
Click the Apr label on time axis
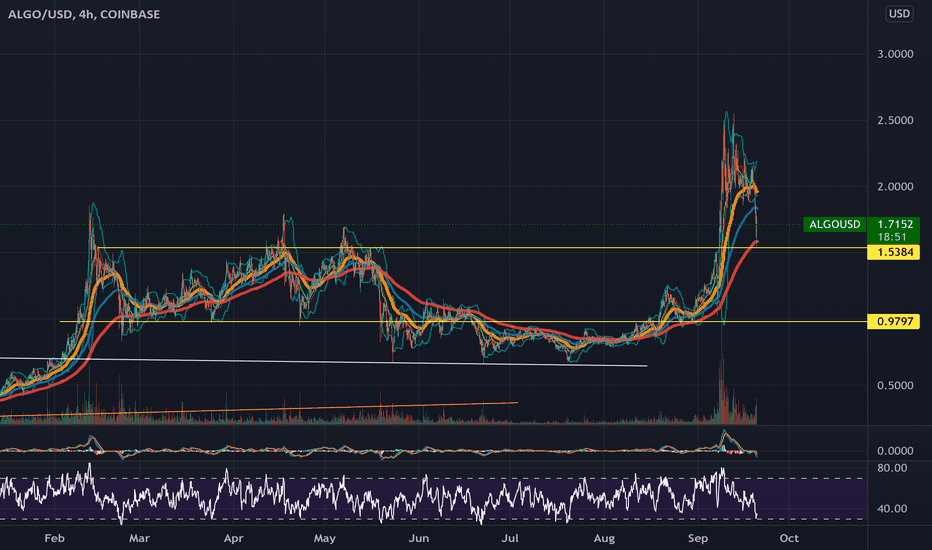[234, 538]
